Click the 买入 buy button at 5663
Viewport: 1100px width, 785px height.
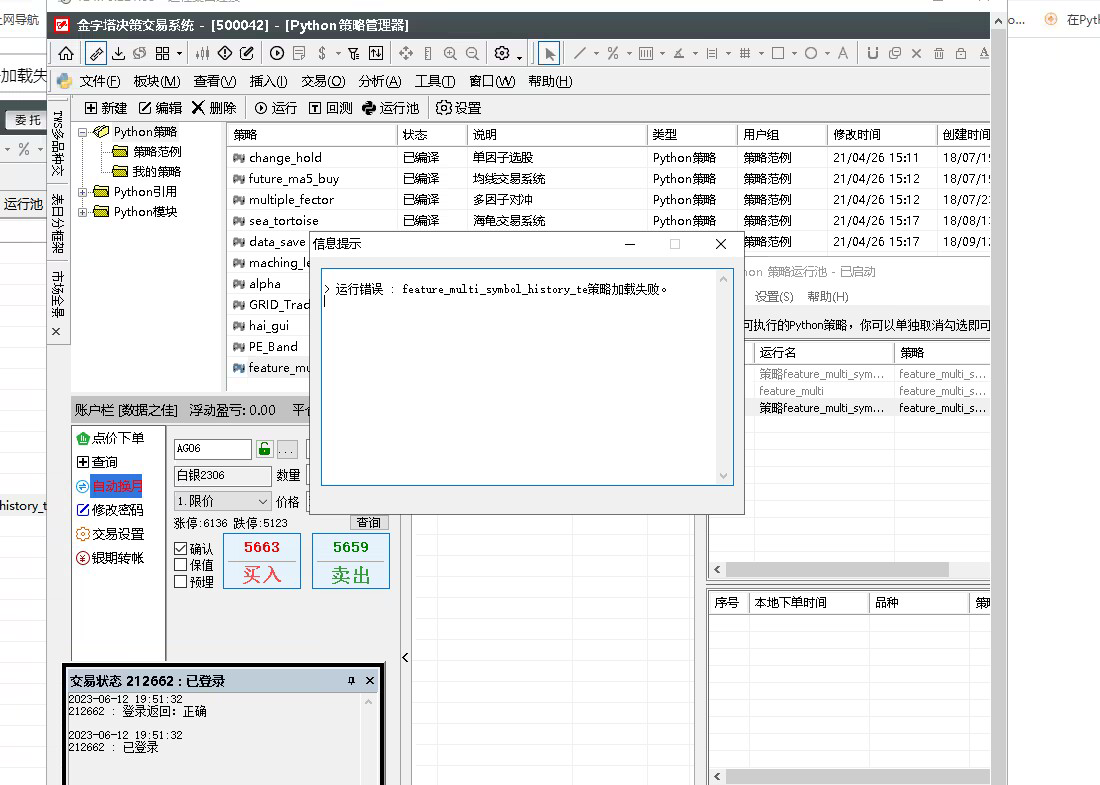click(262, 561)
